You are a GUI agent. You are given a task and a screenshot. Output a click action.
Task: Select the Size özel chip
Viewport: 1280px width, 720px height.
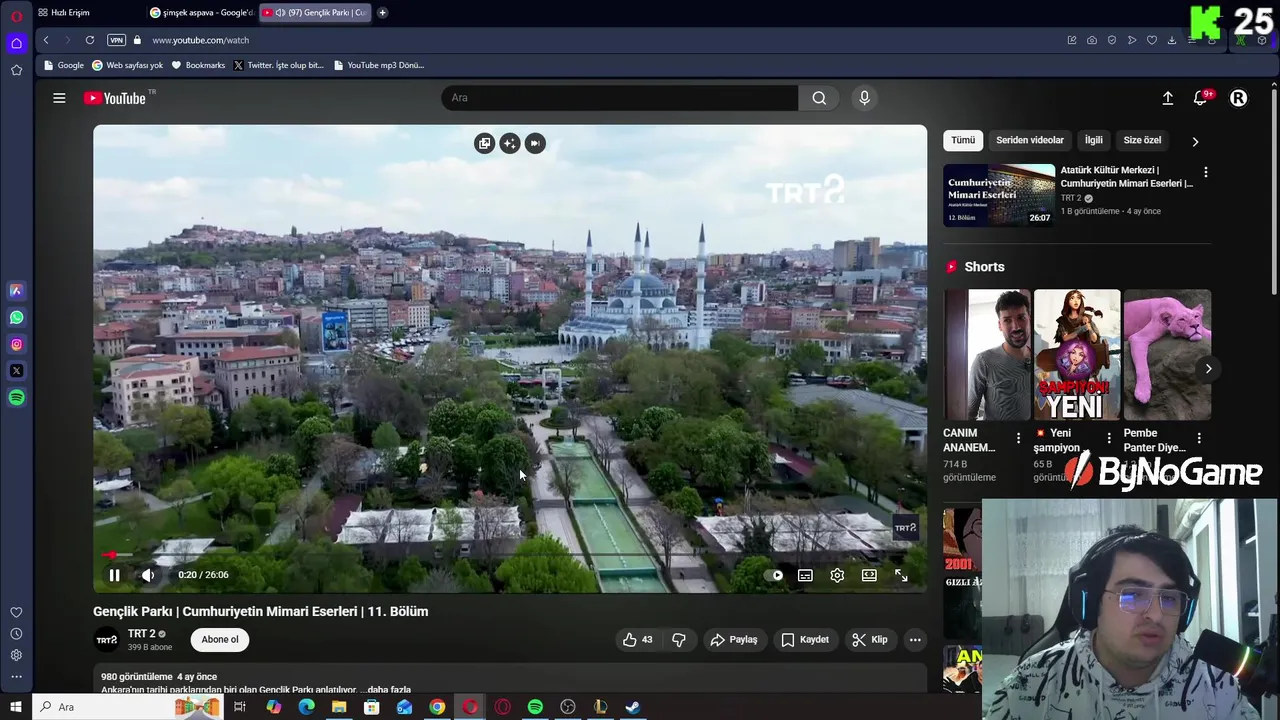(x=1142, y=140)
